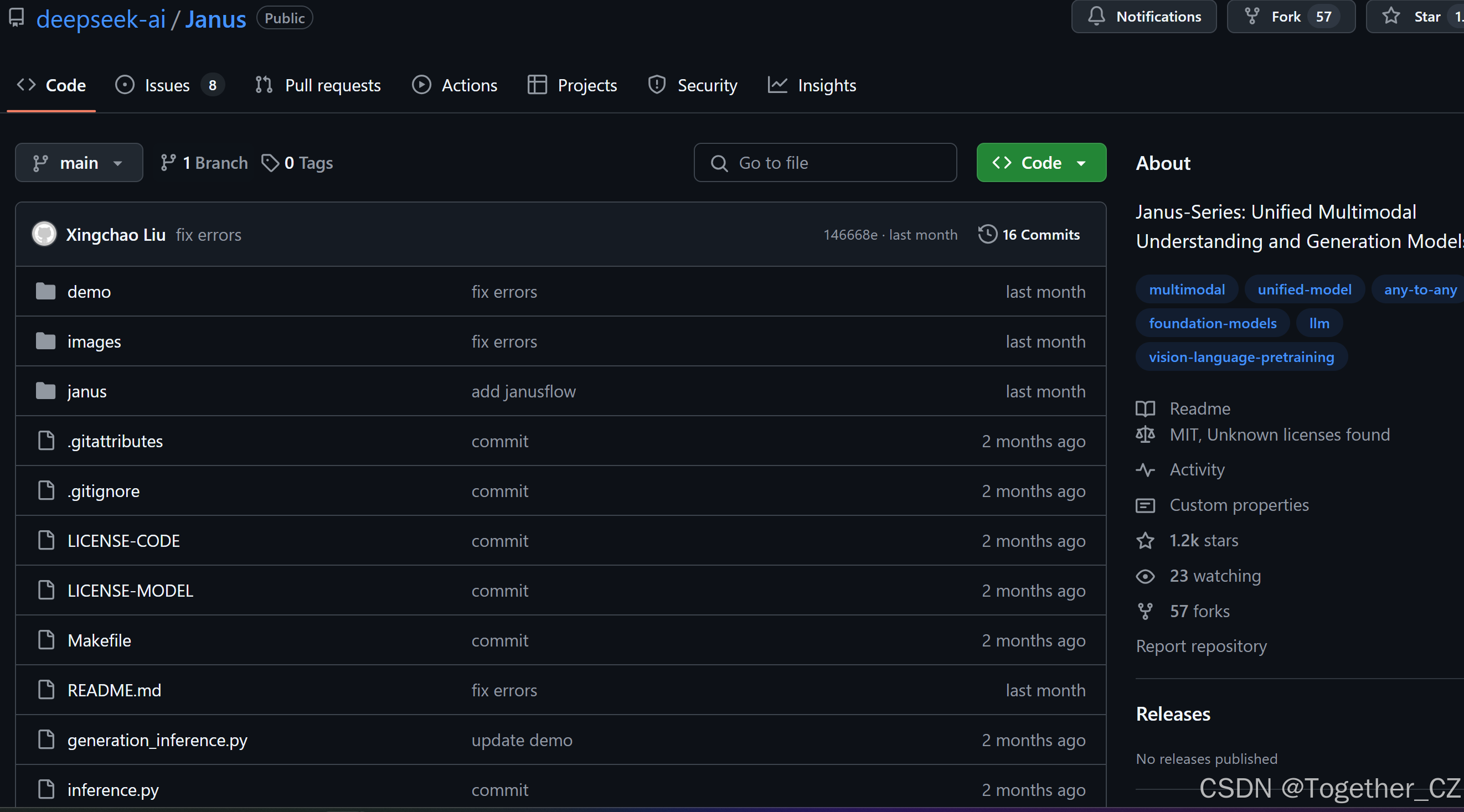Open the Readme book icon link
1464x812 pixels.
pyautogui.click(x=1145, y=408)
